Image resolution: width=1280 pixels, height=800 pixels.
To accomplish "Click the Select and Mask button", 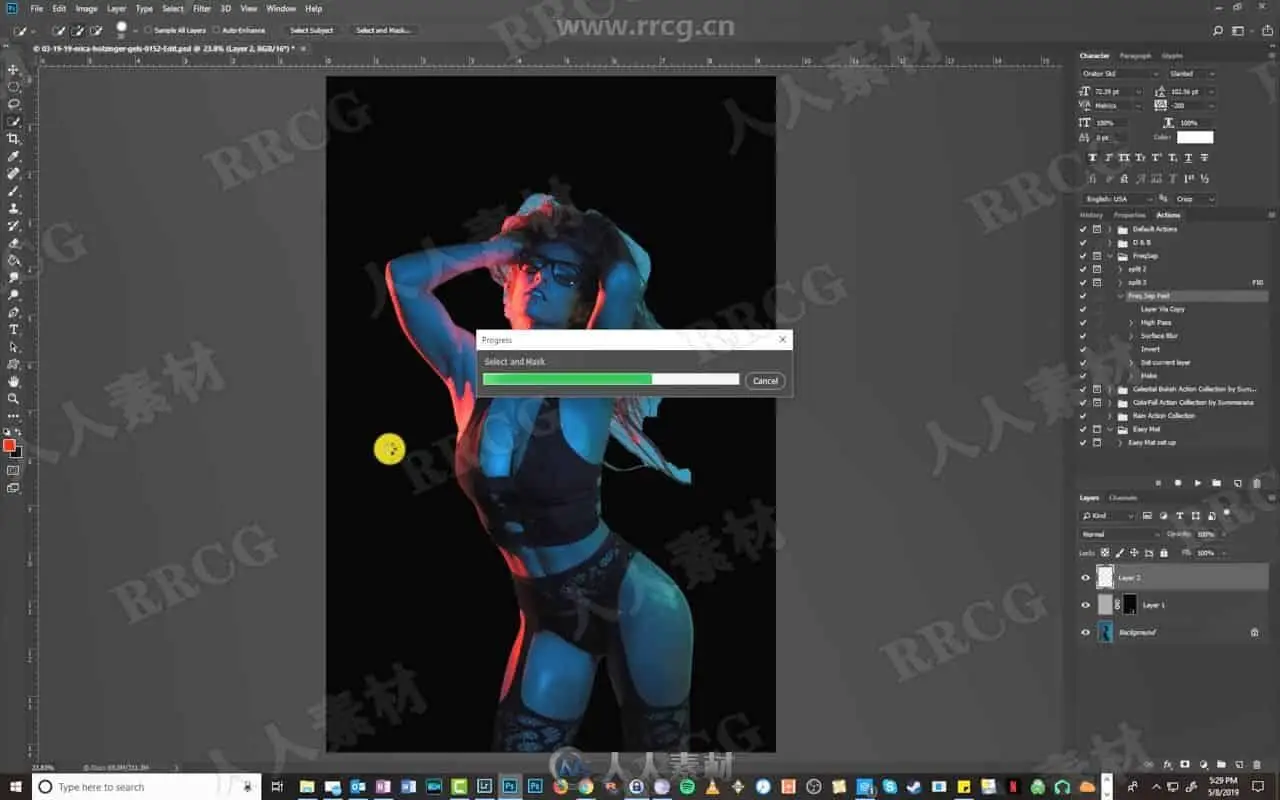I will point(384,30).
